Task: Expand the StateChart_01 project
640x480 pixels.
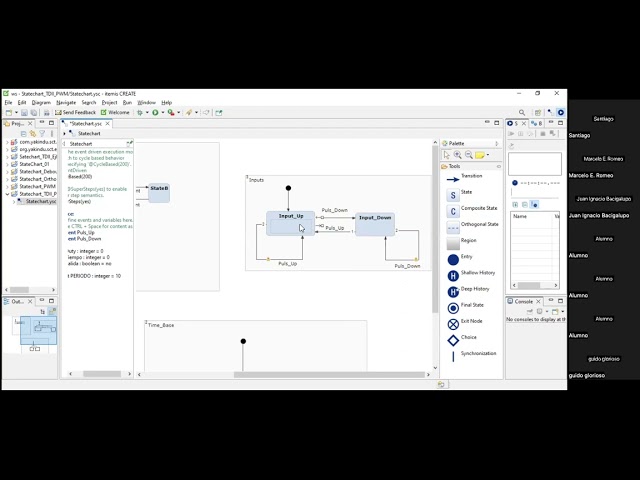Action: pyautogui.click(x=7, y=164)
